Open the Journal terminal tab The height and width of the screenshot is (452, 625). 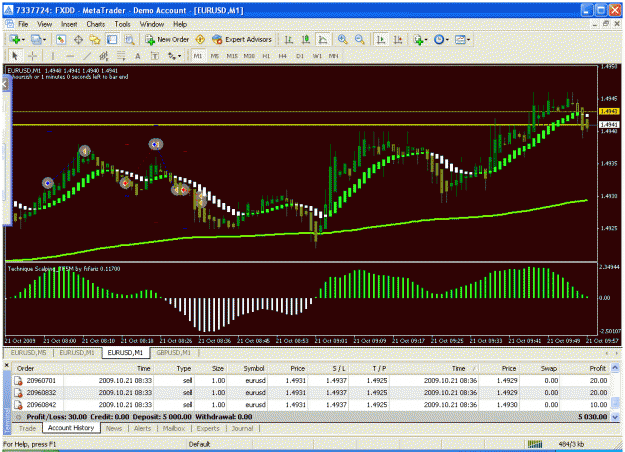coord(242,428)
